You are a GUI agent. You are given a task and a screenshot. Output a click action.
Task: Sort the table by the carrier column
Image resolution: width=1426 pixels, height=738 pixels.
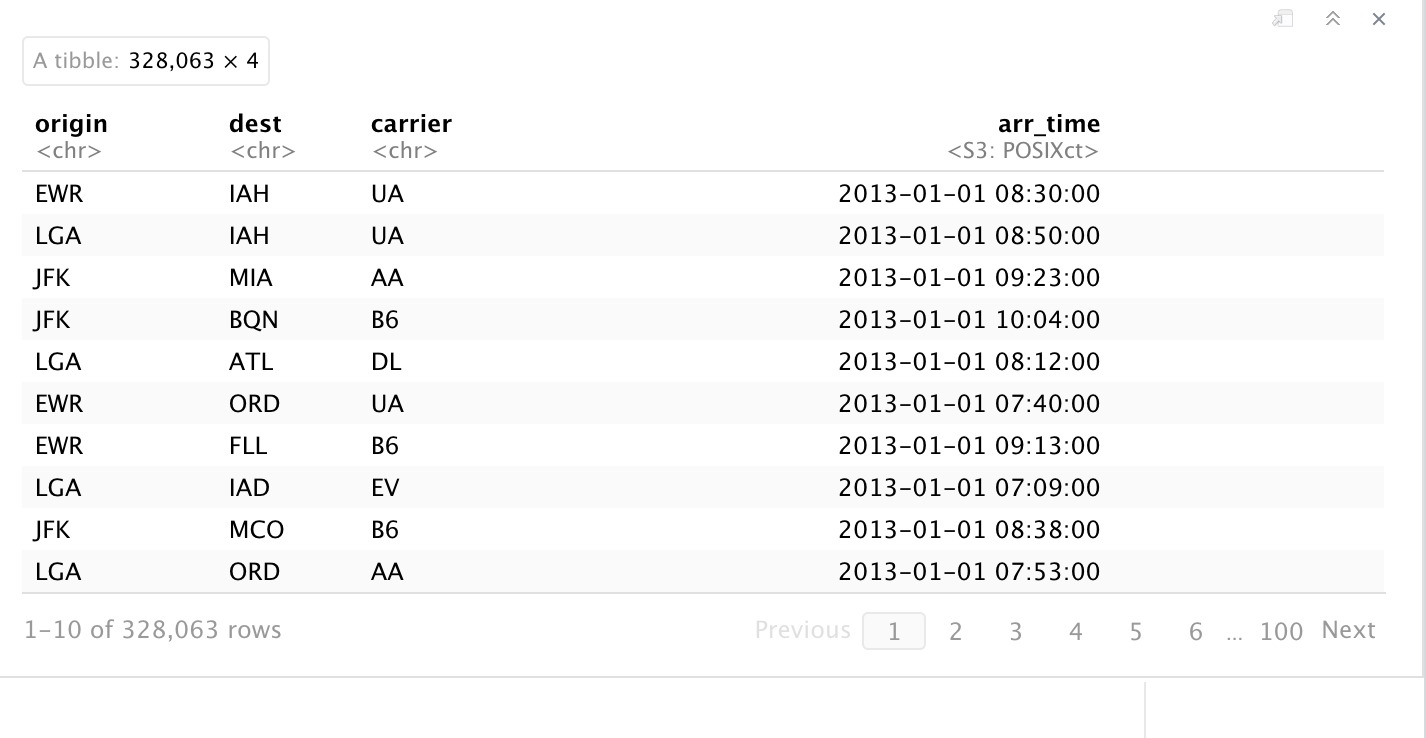click(x=411, y=123)
